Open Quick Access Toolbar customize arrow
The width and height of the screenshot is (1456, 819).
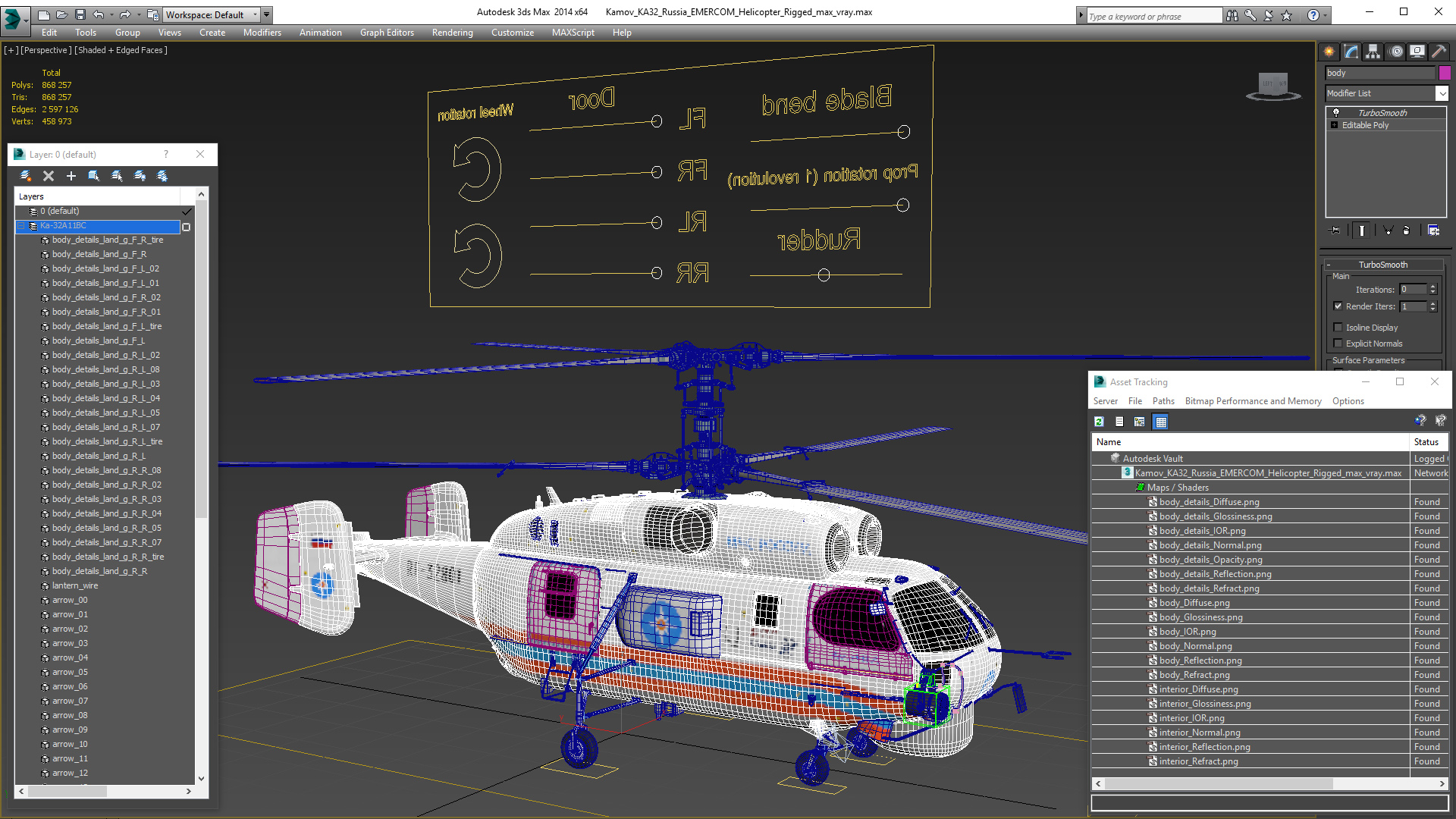tap(267, 14)
